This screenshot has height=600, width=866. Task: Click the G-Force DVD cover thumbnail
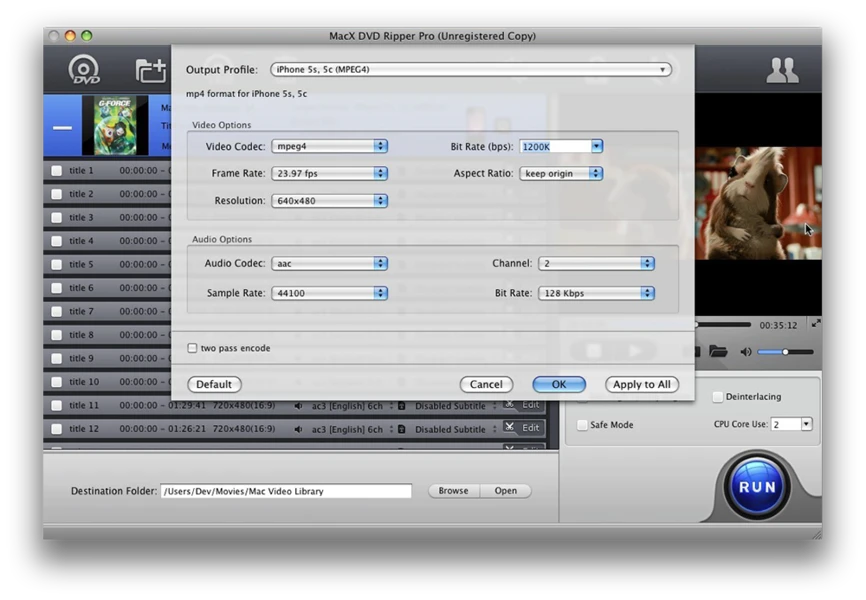(x=115, y=125)
